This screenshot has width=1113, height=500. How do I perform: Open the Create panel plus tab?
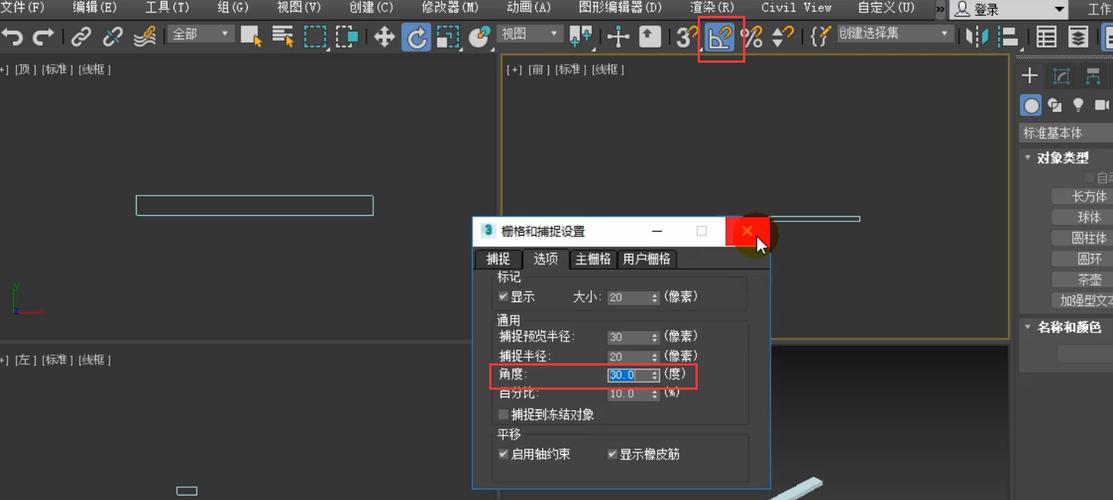click(x=1030, y=75)
